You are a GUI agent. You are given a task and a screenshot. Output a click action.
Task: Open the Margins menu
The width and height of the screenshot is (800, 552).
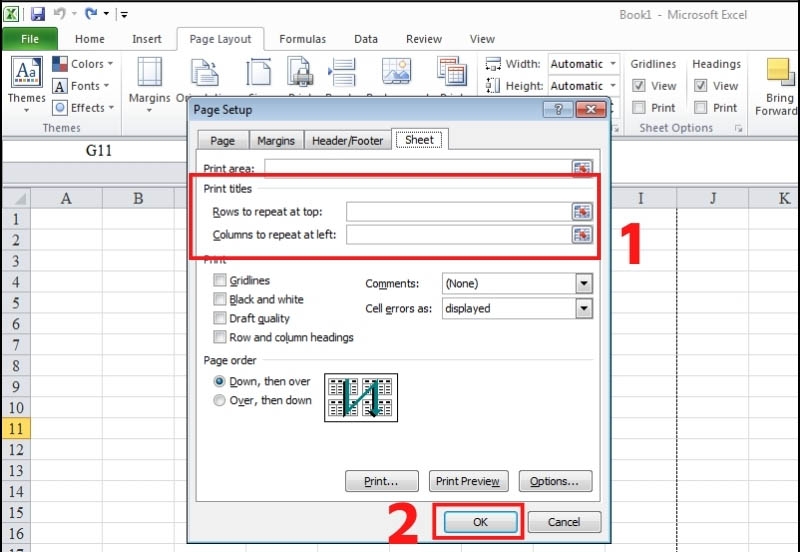click(x=149, y=84)
